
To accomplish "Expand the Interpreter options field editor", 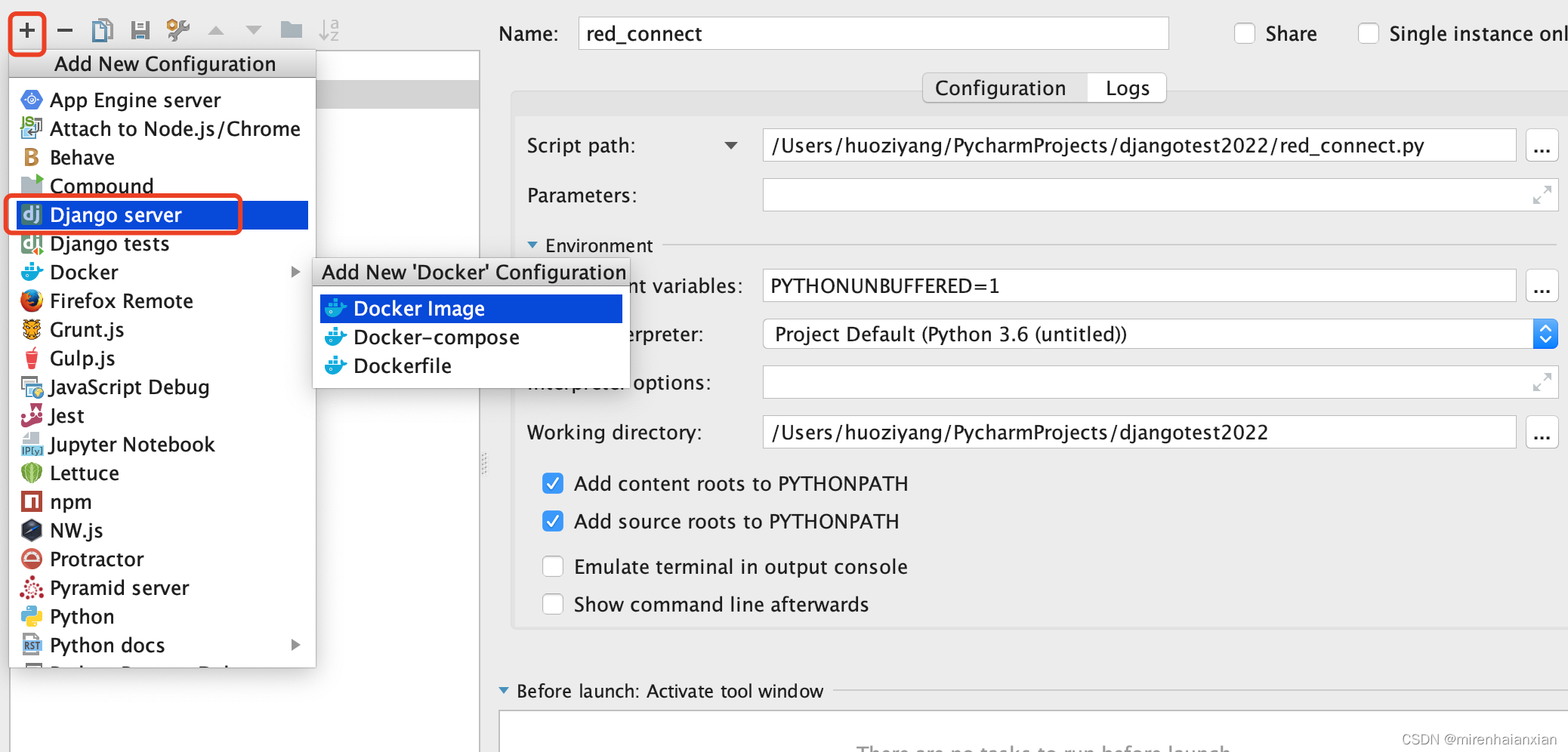I will 1542,382.
